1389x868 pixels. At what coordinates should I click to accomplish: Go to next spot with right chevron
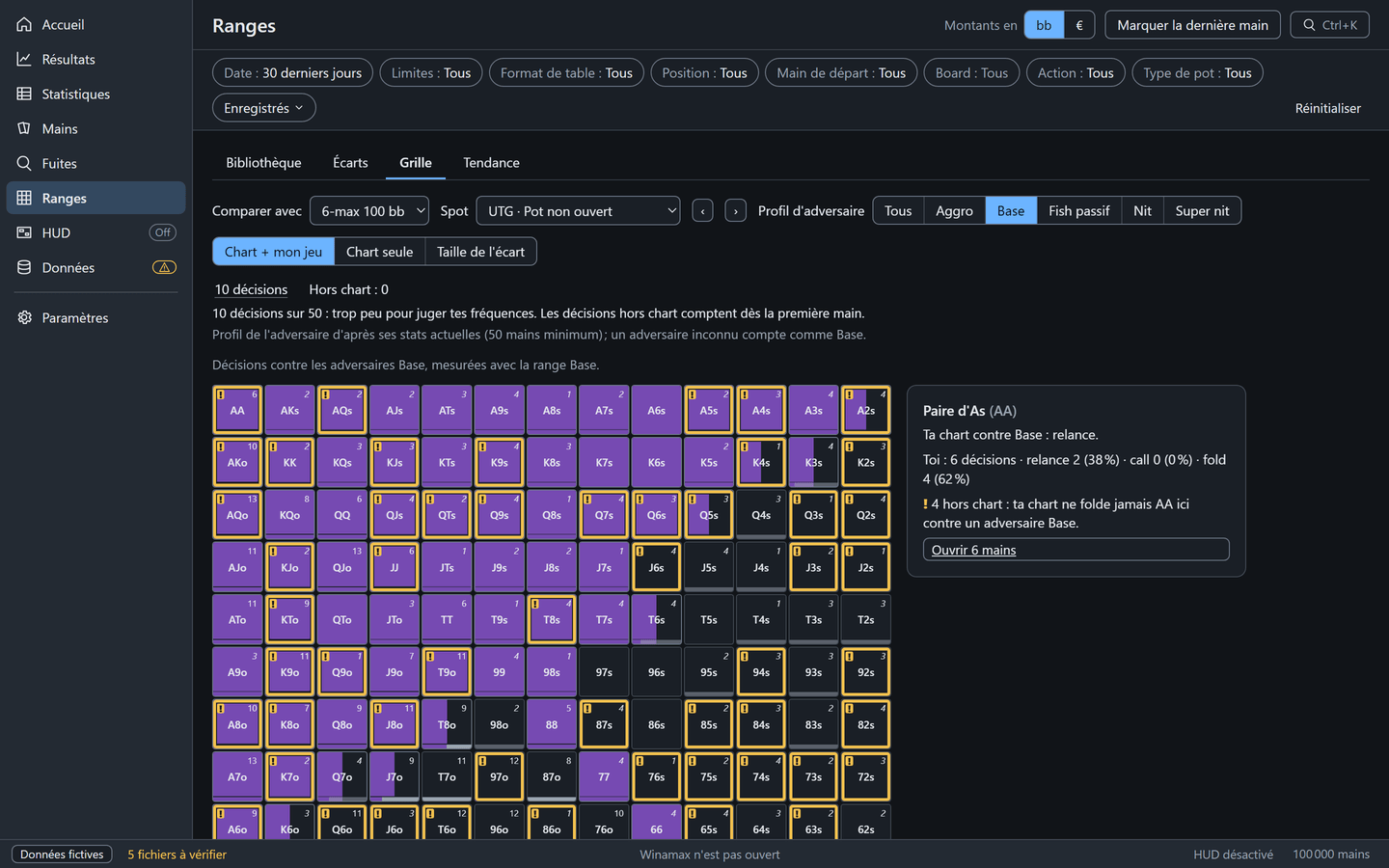[735, 211]
